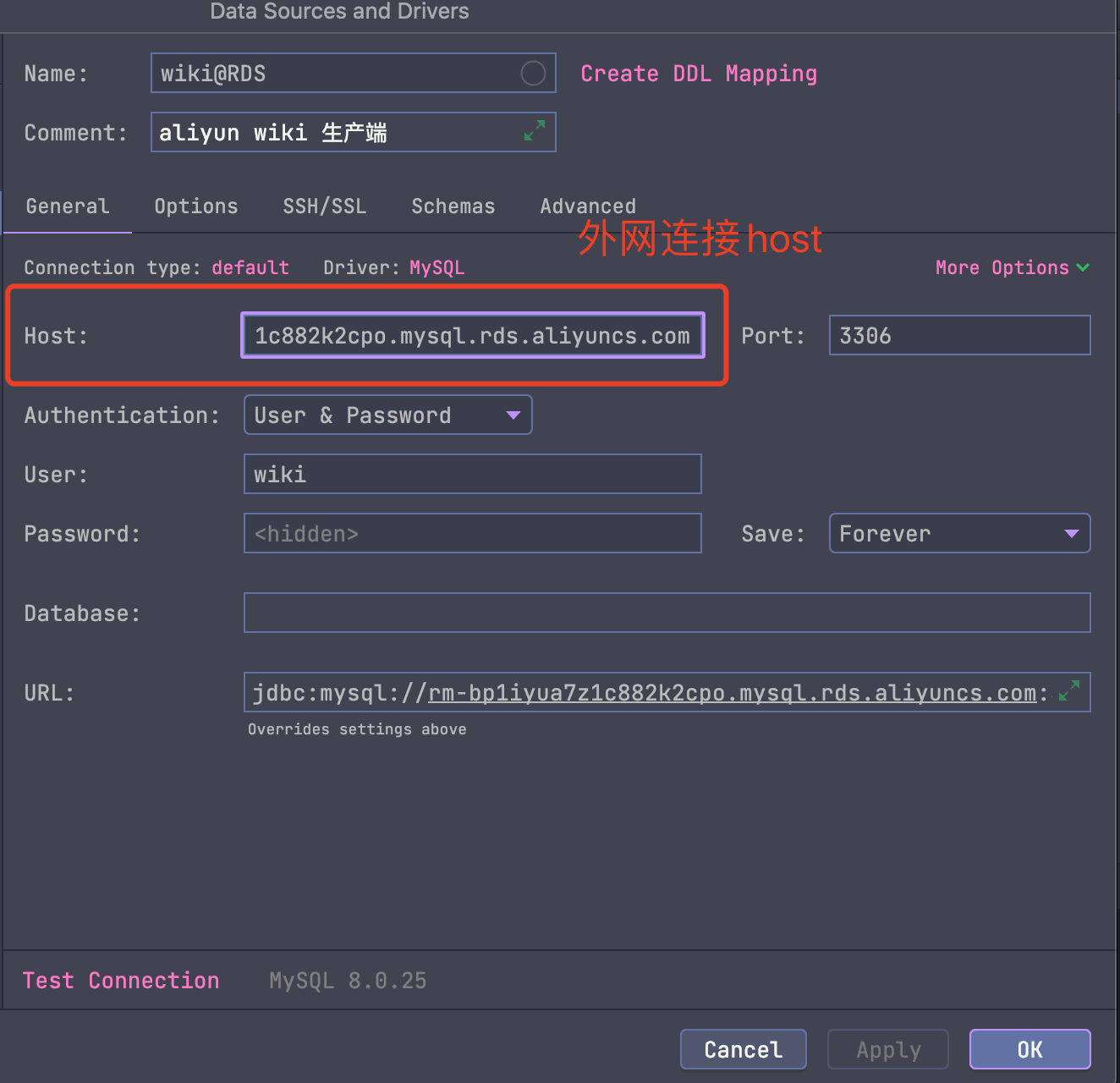Open the Advanced tab
The height and width of the screenshot is (1083, 1120).
click(588, 206)
